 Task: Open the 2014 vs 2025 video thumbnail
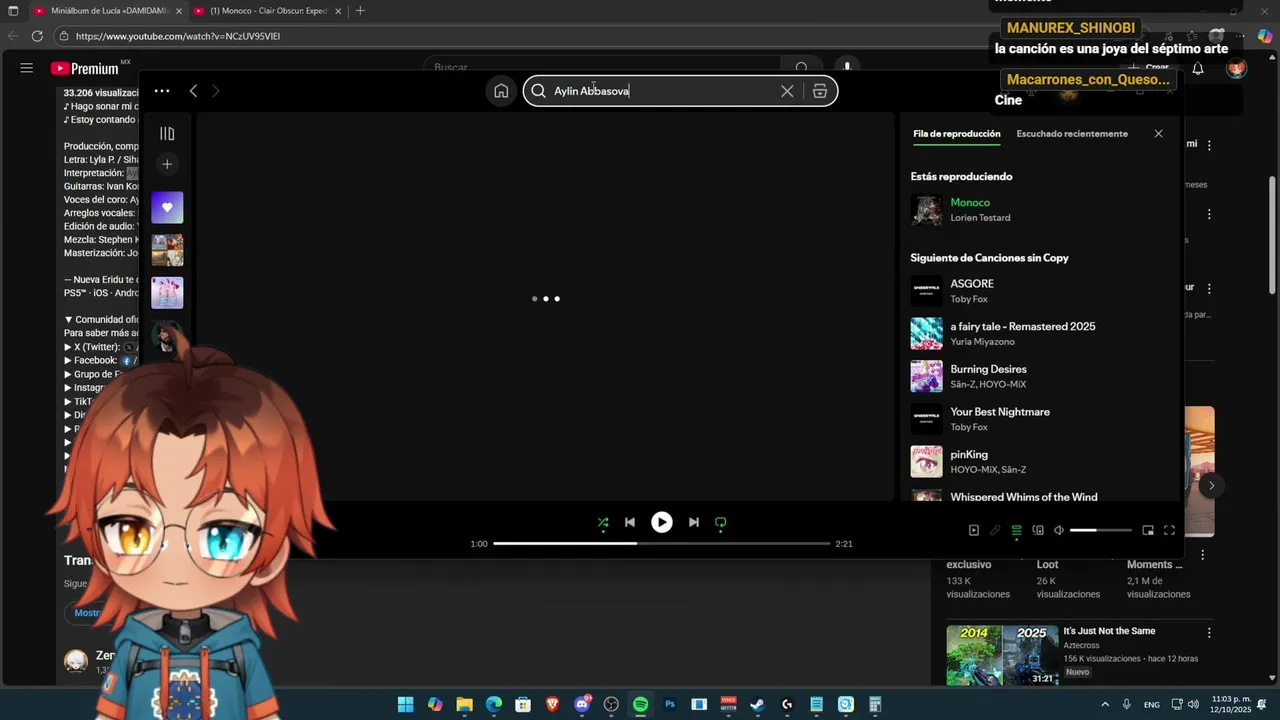[x=1002, y=655]
